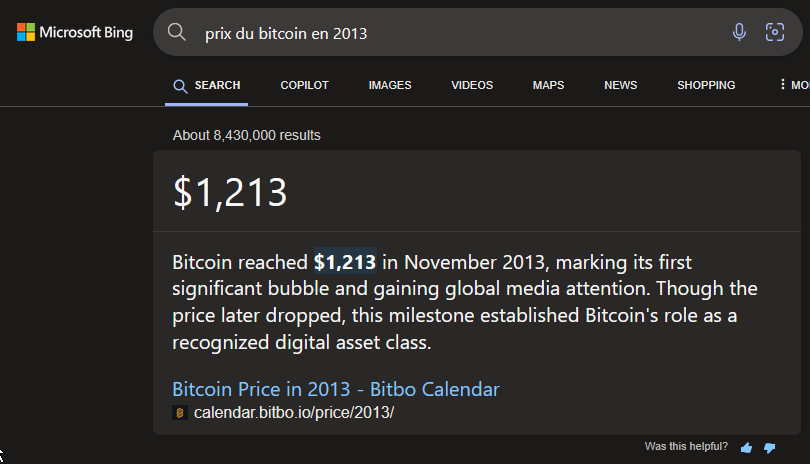Open the Videos tab
Image resolution: width=810 pixels, height=464 pixels.
point(472,85)
